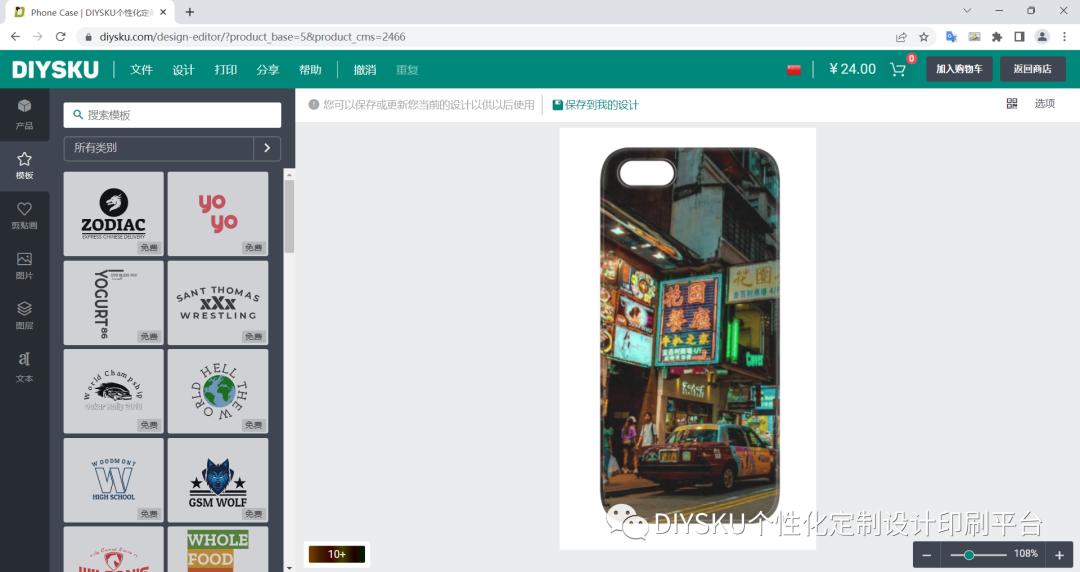
Task: Click the search magnifier icon
Action: coord(78,114)
